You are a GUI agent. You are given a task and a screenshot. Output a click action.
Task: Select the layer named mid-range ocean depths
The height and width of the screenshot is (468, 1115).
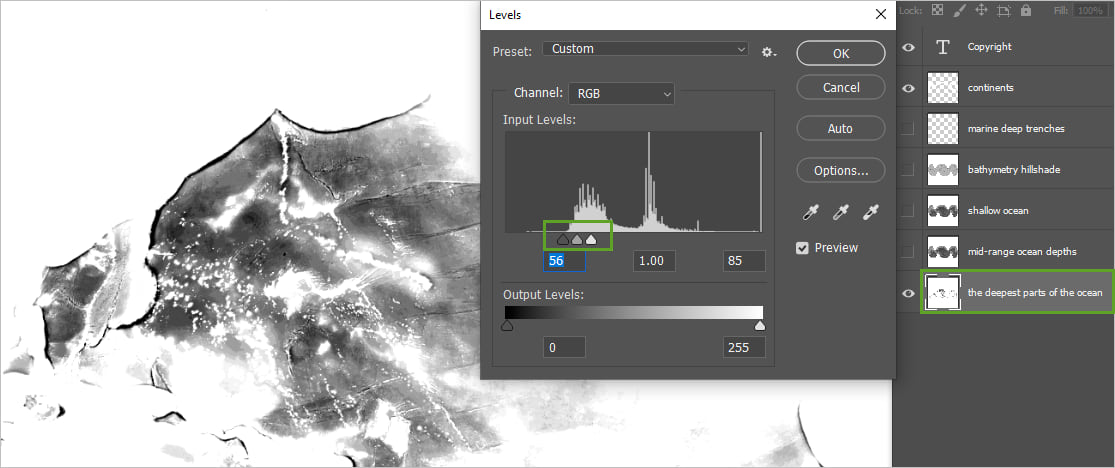1022,251
